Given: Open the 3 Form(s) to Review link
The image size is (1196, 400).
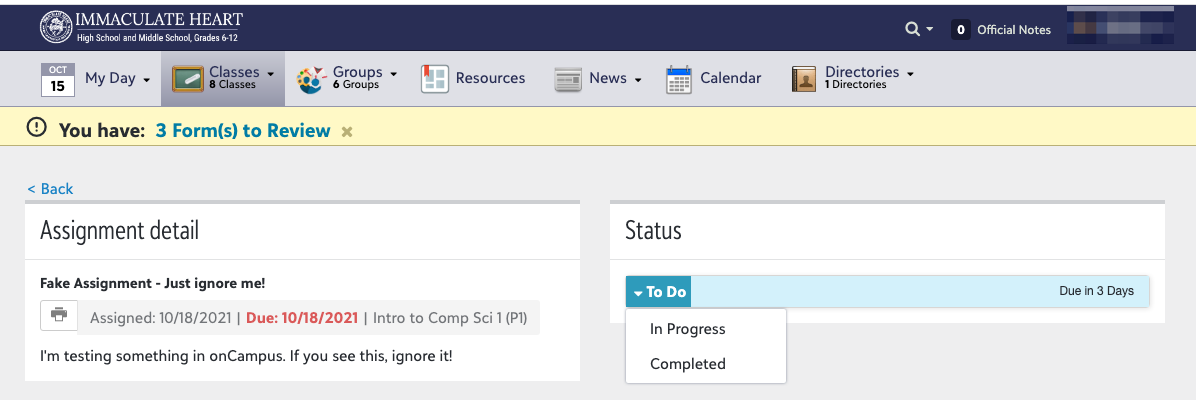Looking at the screenshot, I should tap(243, 131).
